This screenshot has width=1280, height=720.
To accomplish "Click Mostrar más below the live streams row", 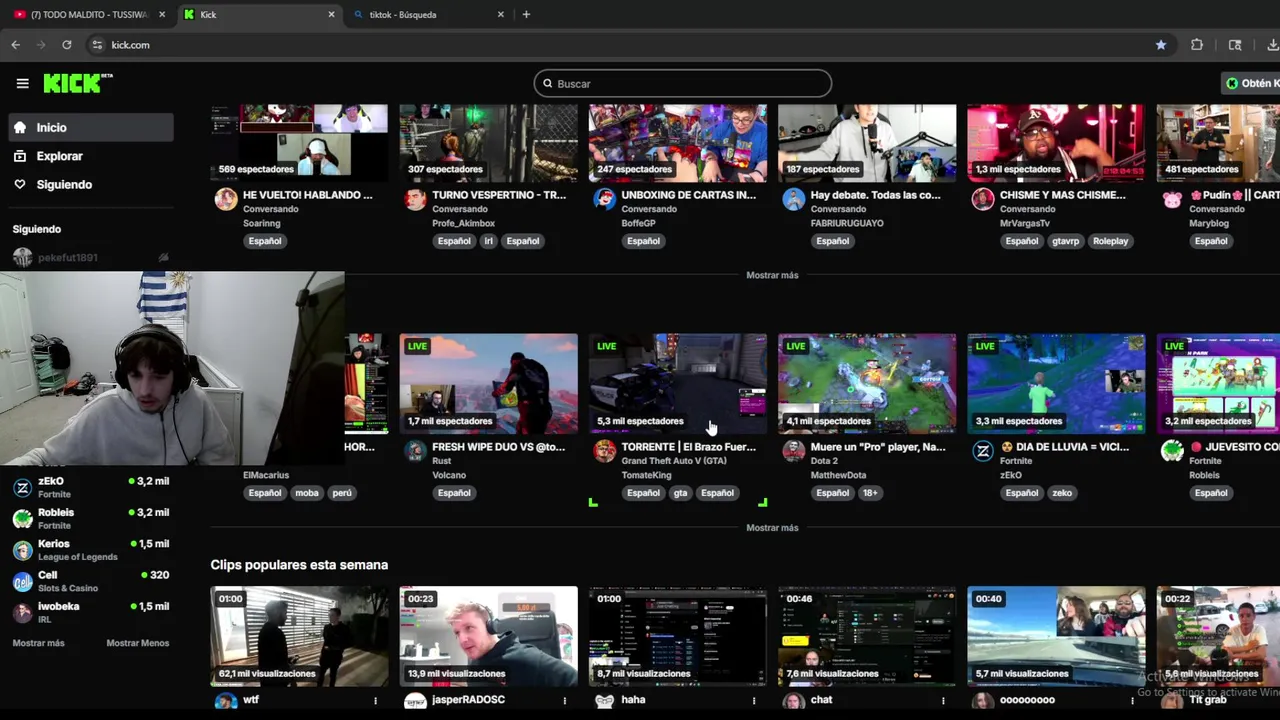I will coord(772,528).
